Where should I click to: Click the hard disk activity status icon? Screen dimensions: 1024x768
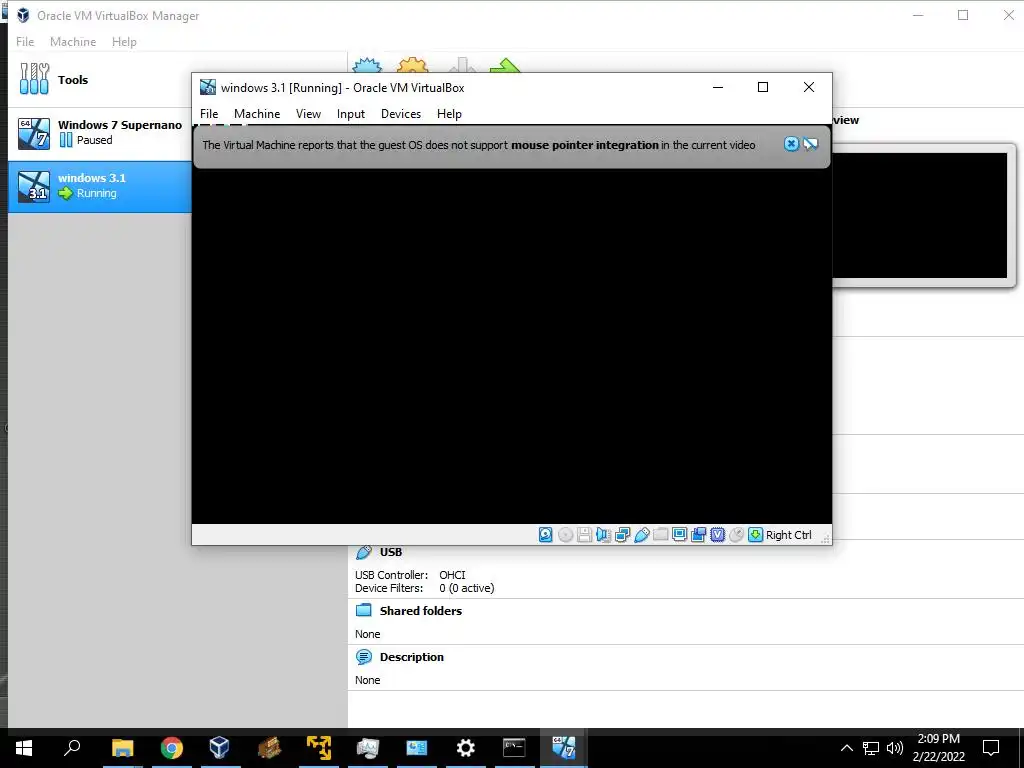coord(545,535)
